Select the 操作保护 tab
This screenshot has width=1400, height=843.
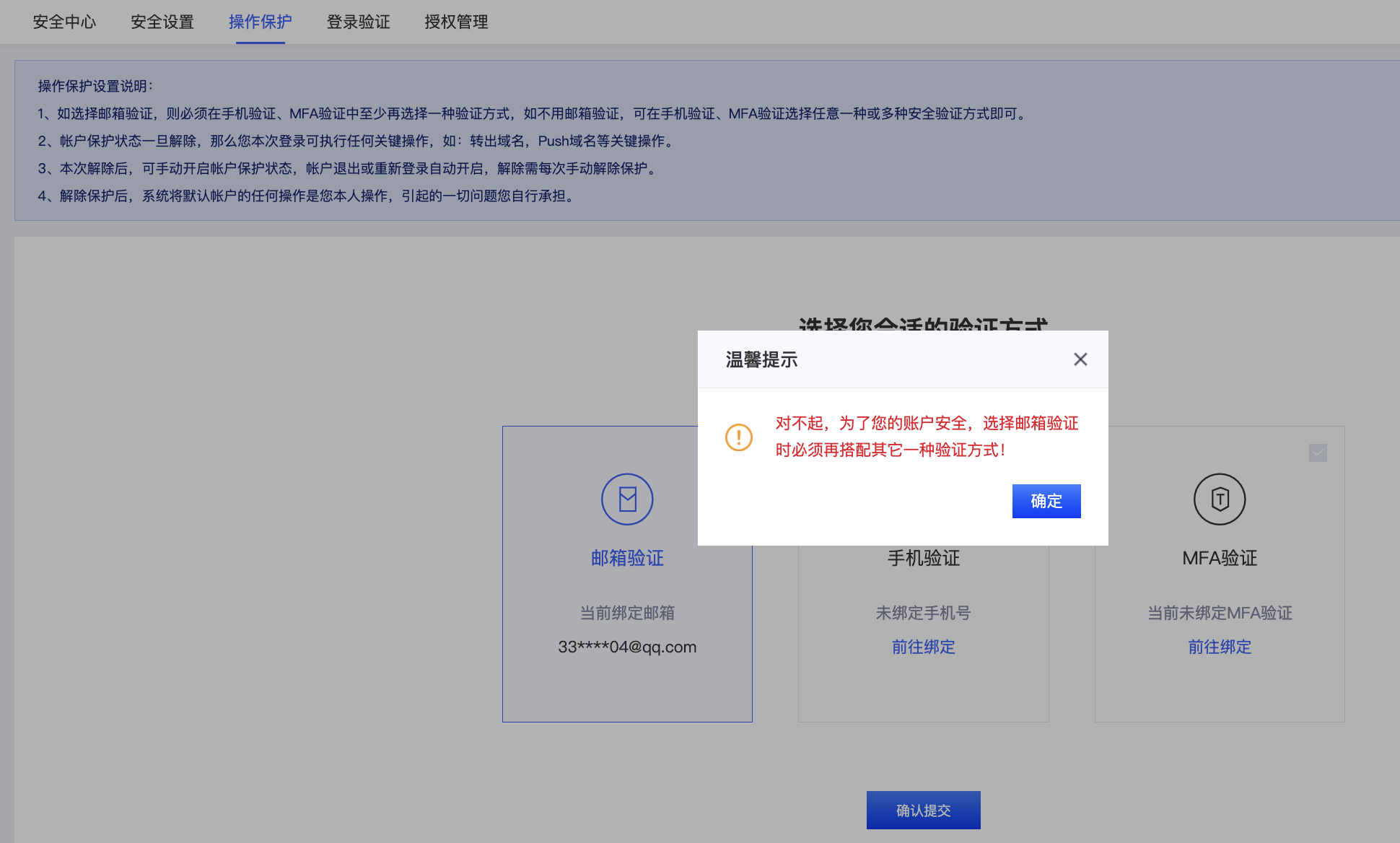pyautogui.click(x=260, y=22)
